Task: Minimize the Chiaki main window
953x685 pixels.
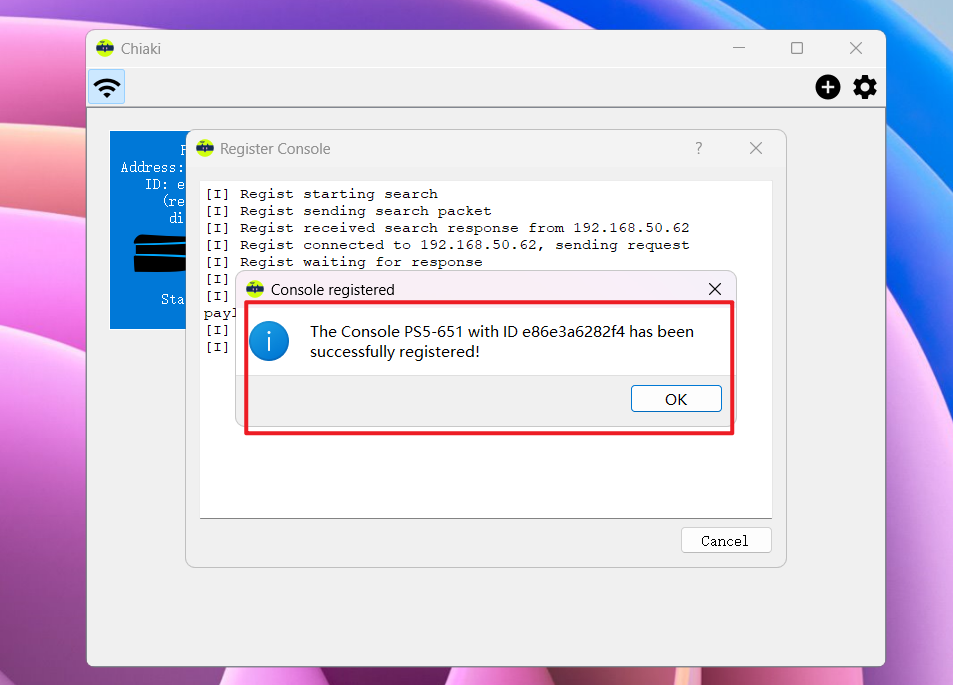Action: pos(739,48)
